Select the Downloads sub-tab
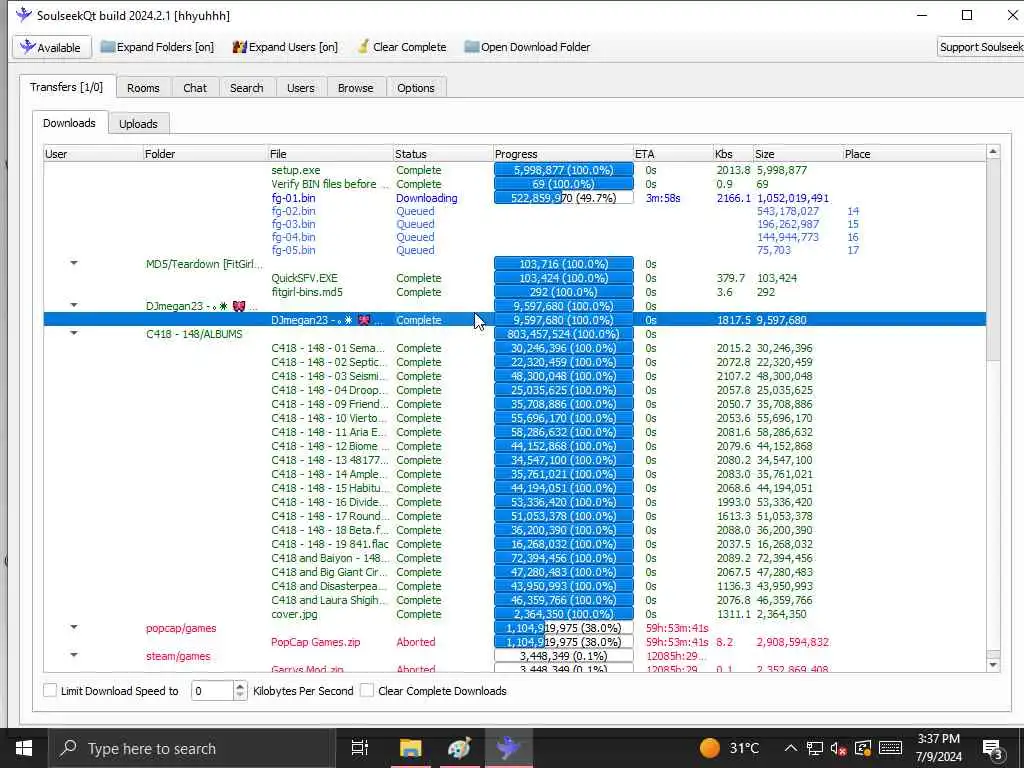 (69, 123)
